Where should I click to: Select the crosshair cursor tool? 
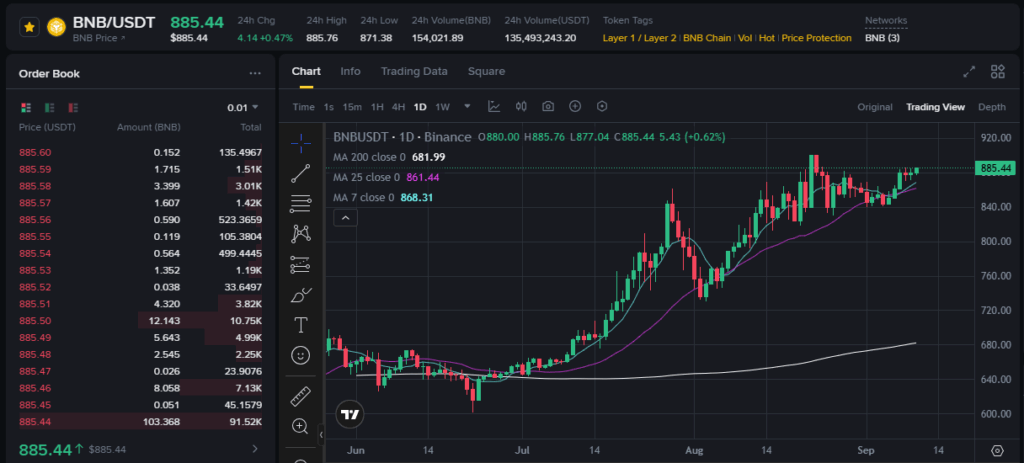tap(300, 142)
